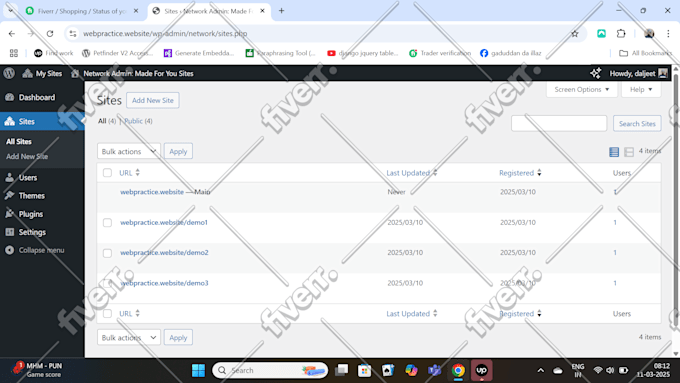
Task: Click the Howdy, daljeet account menu
Action: tap(638, 73)
